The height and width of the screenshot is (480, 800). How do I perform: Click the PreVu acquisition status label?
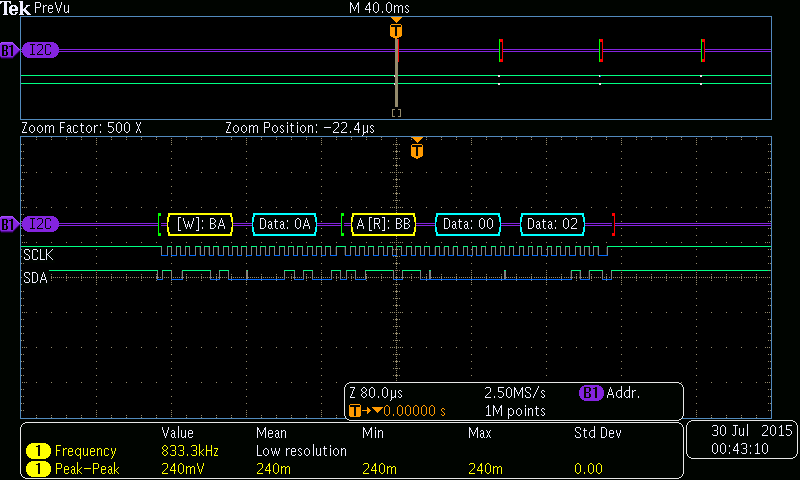[x=52, y=8]
